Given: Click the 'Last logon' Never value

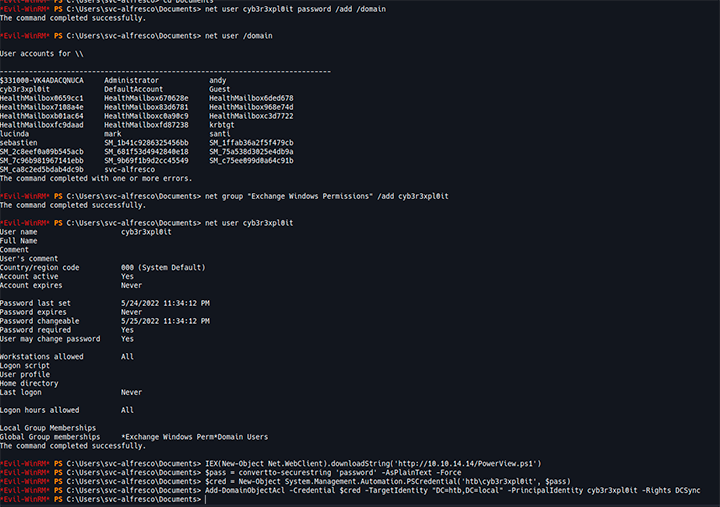Looking at the screenshot, I should [131, 392].
